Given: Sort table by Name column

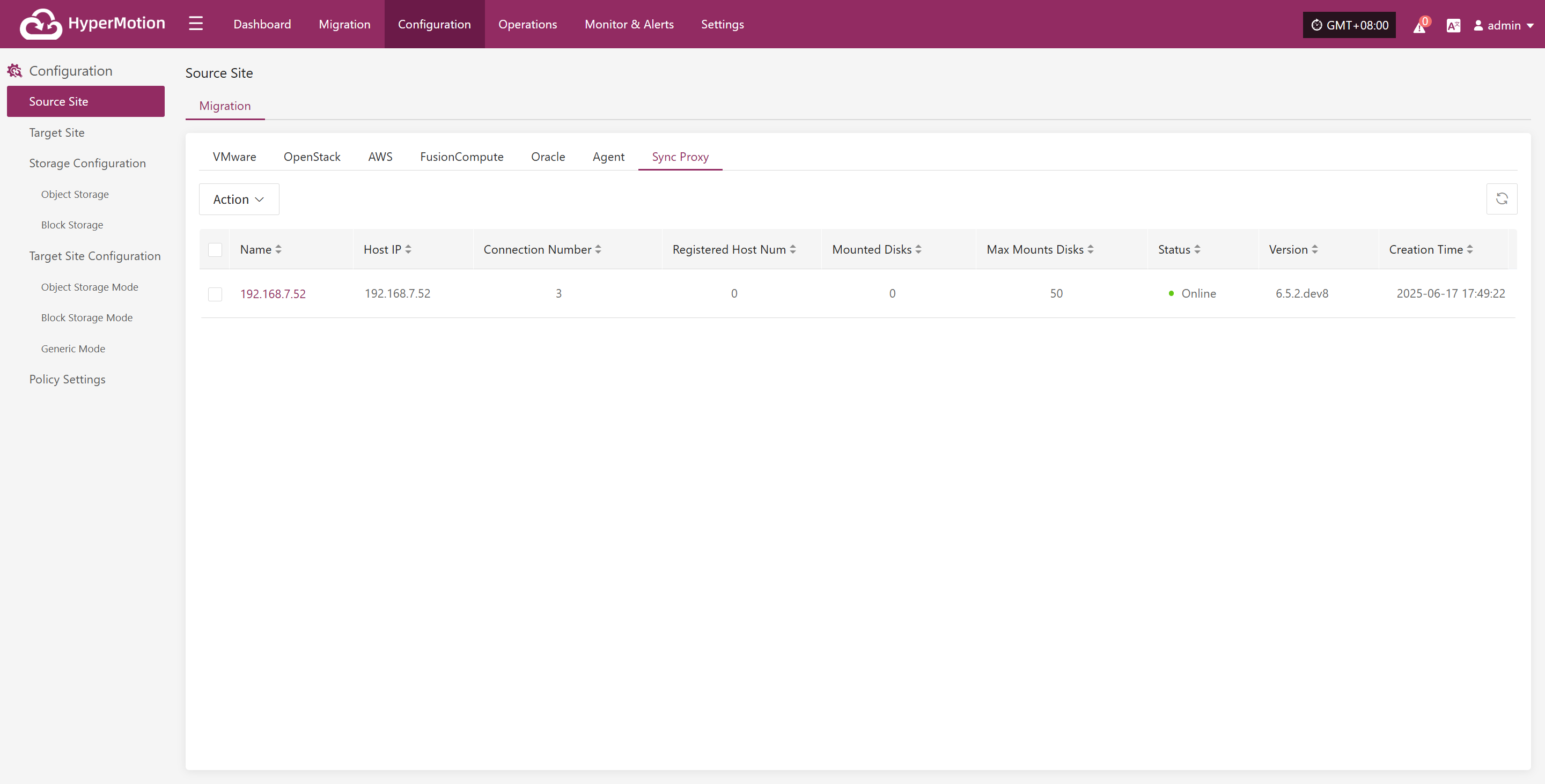Looking at the screenshot, I should point(278,249).
